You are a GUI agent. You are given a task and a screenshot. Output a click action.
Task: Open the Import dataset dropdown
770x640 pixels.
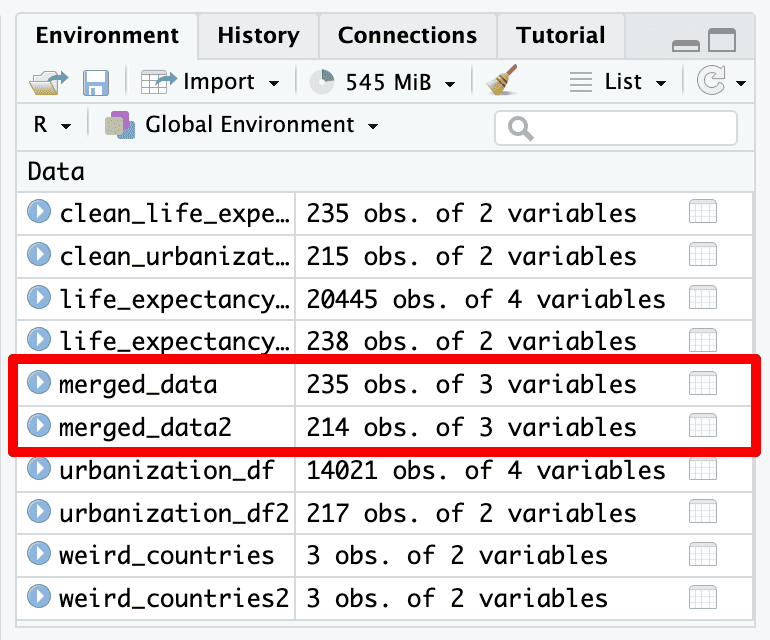(211, 82)
